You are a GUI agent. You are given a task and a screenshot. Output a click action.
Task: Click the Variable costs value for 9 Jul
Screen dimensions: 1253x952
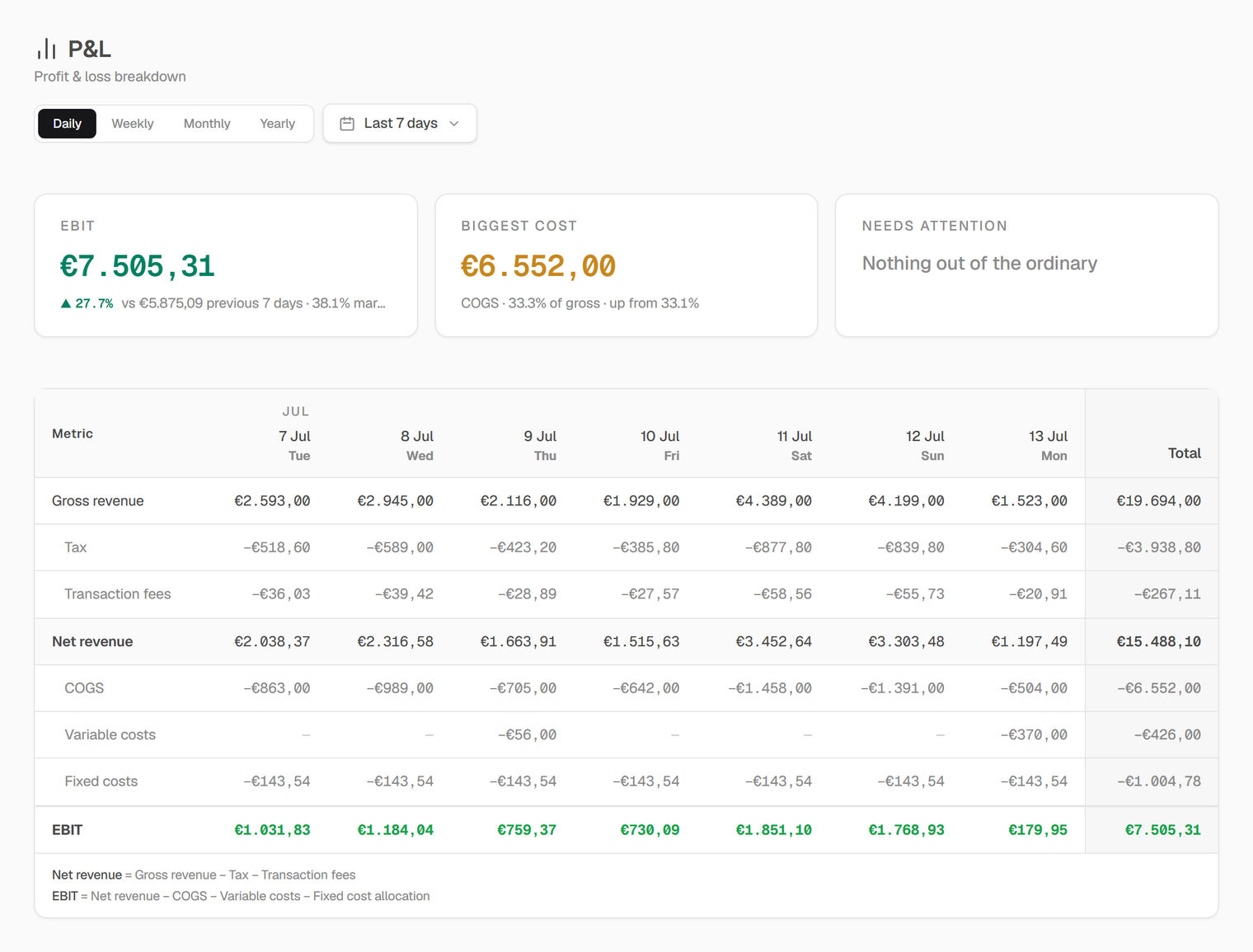point(527,734)
